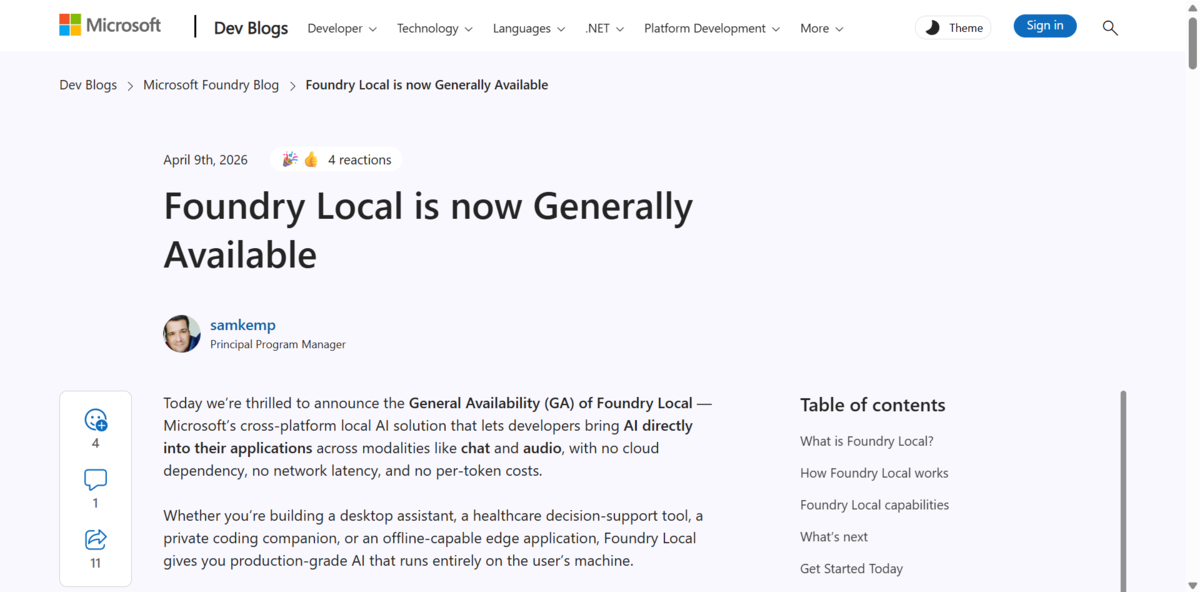
Task: Go to Dev Blogs breadcrumb
Action: point(88,85)
